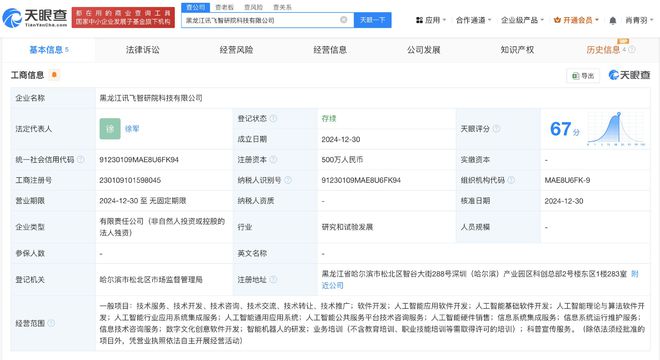Screen dimensions: 660x360
Task: Click the score distribution chart
Action: [x=616, y=129]
